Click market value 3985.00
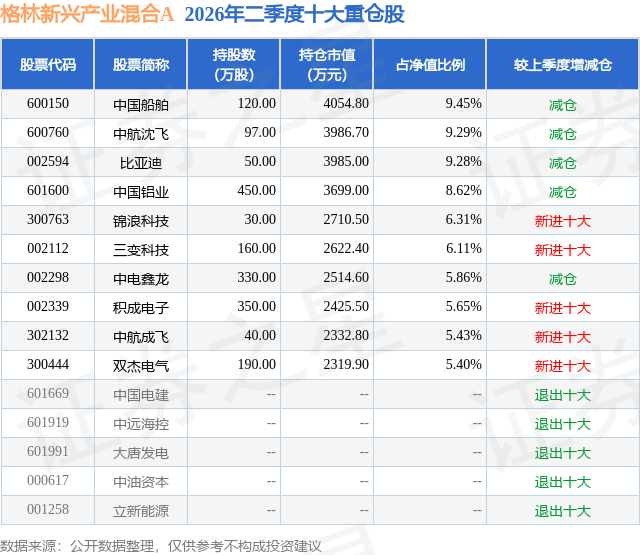 click(346, 162)
